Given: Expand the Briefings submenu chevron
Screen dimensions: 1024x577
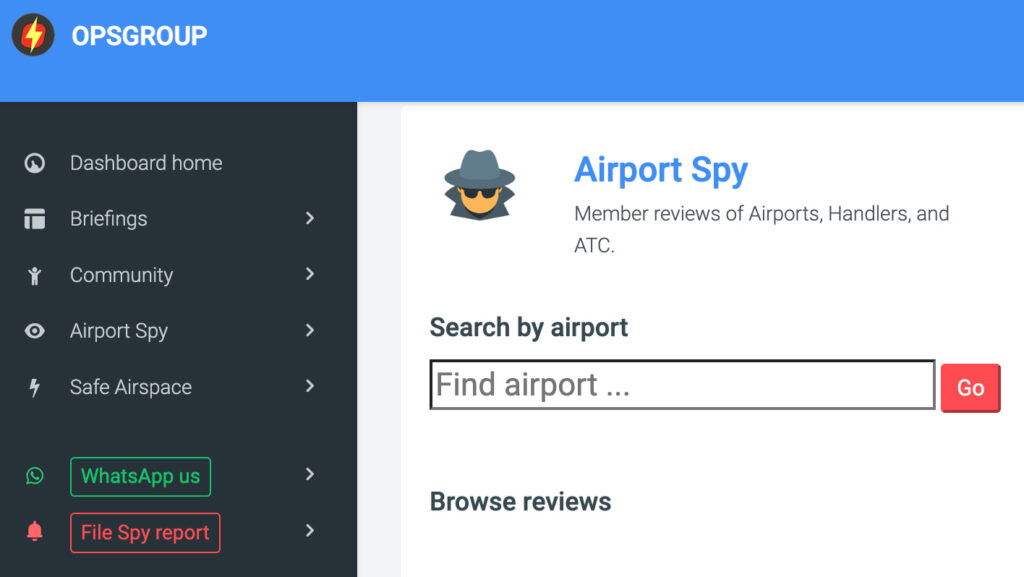Looking at the screenshot, I should pyautogui.click(x=310, y=218).
